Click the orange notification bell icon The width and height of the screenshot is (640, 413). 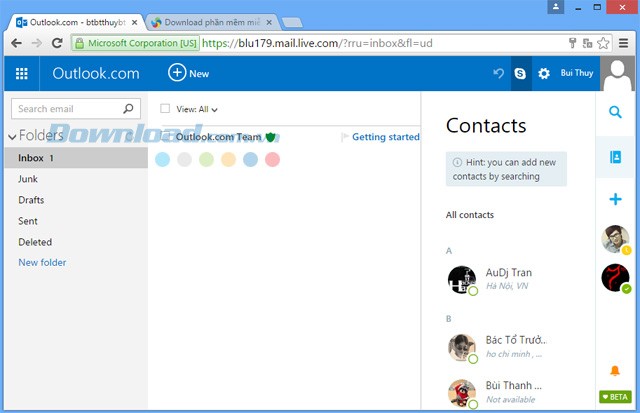[x=615, y=371]
